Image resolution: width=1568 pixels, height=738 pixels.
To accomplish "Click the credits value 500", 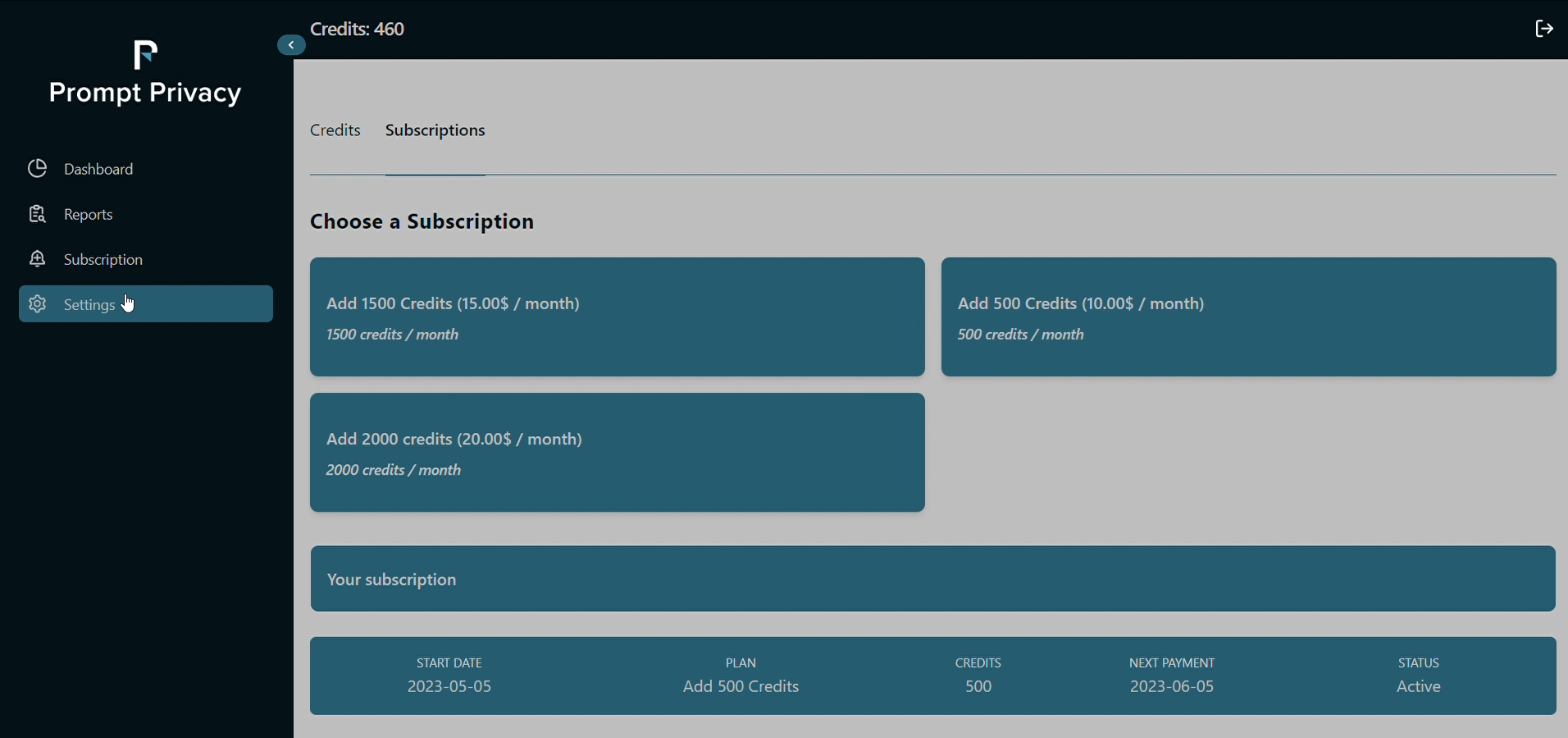I will (x=978, y=686).
